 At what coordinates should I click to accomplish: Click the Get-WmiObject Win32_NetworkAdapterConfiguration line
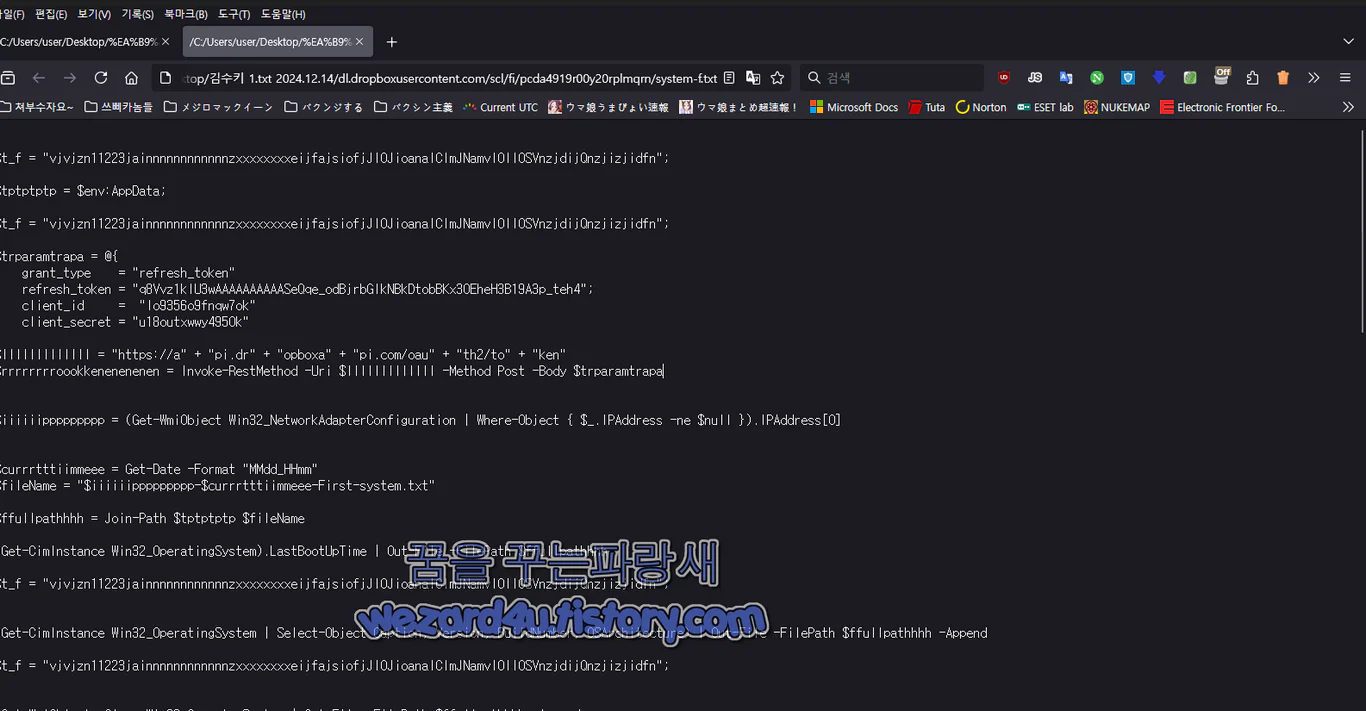(x=420, y=420)
